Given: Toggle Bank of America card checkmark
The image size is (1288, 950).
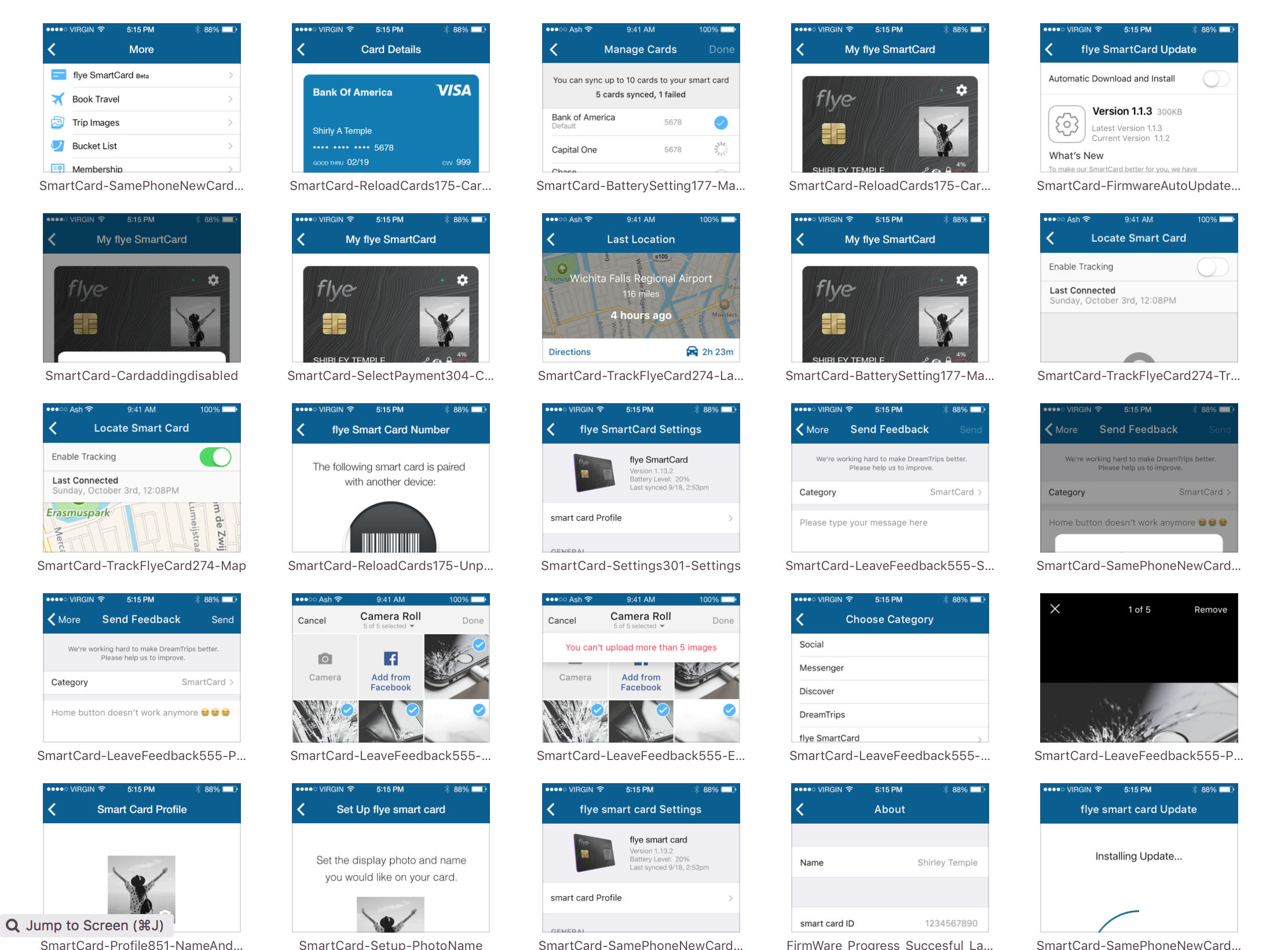Looking at the screenshot, I should click(721, 122).
